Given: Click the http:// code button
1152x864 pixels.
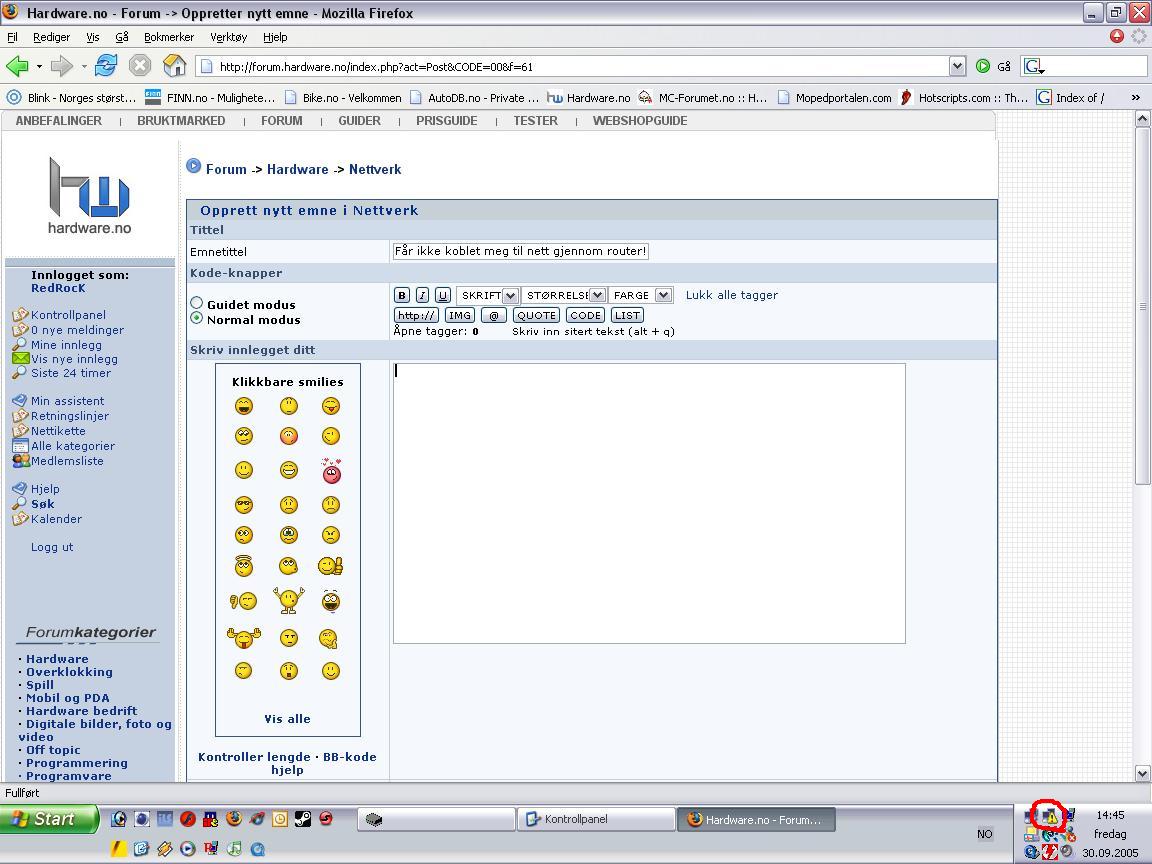Looking at the screenshot, I should pyautogui.click(x=417, y=315).
